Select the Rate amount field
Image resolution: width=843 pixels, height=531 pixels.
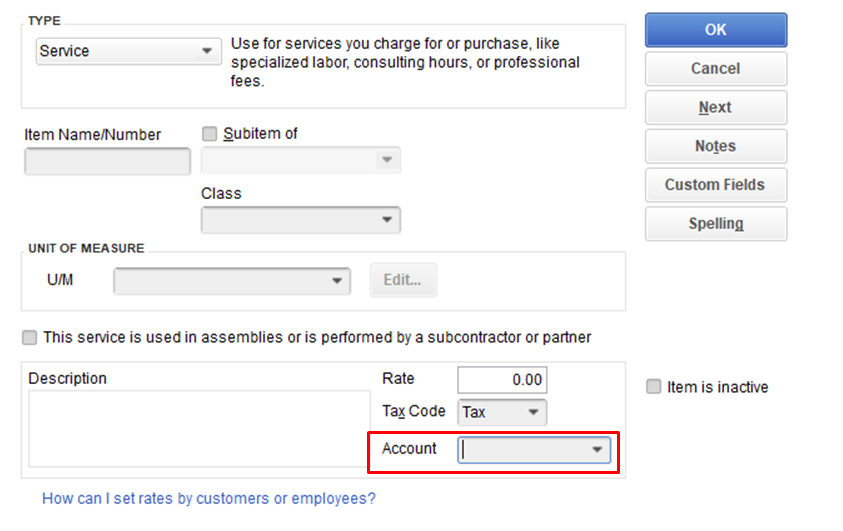coord(502,380)
